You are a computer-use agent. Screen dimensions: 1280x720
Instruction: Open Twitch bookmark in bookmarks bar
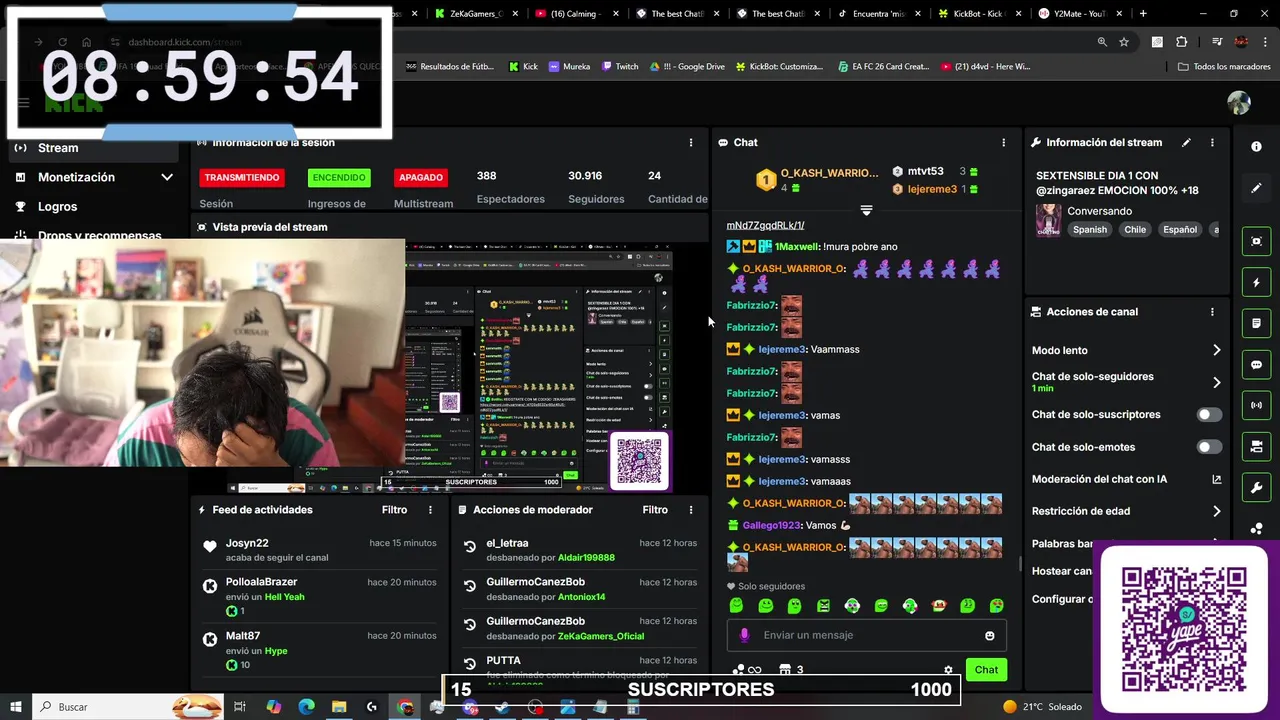click(x=620, y=67)
